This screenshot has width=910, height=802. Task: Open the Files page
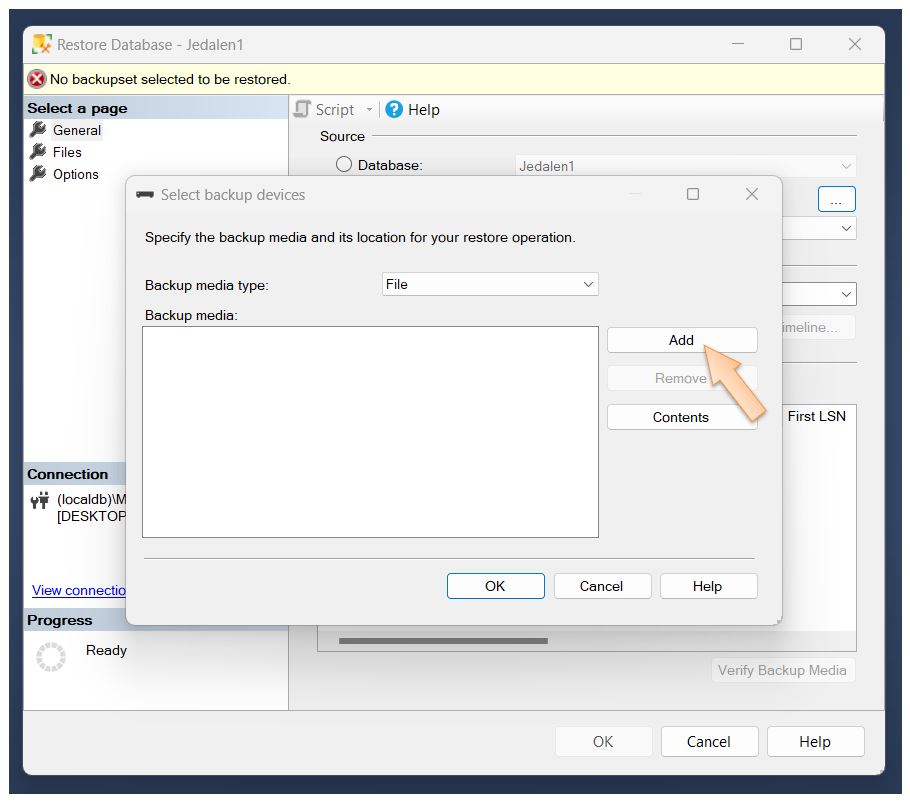(67, 152)
